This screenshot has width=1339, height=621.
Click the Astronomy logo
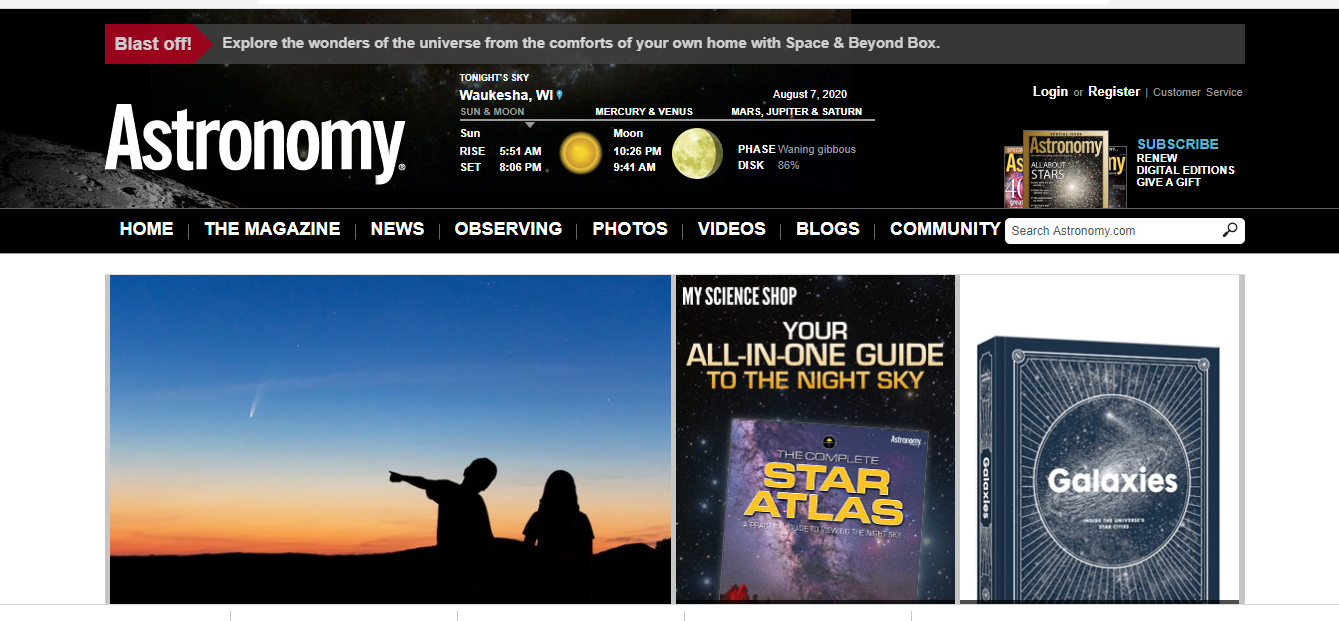(255, 143)
